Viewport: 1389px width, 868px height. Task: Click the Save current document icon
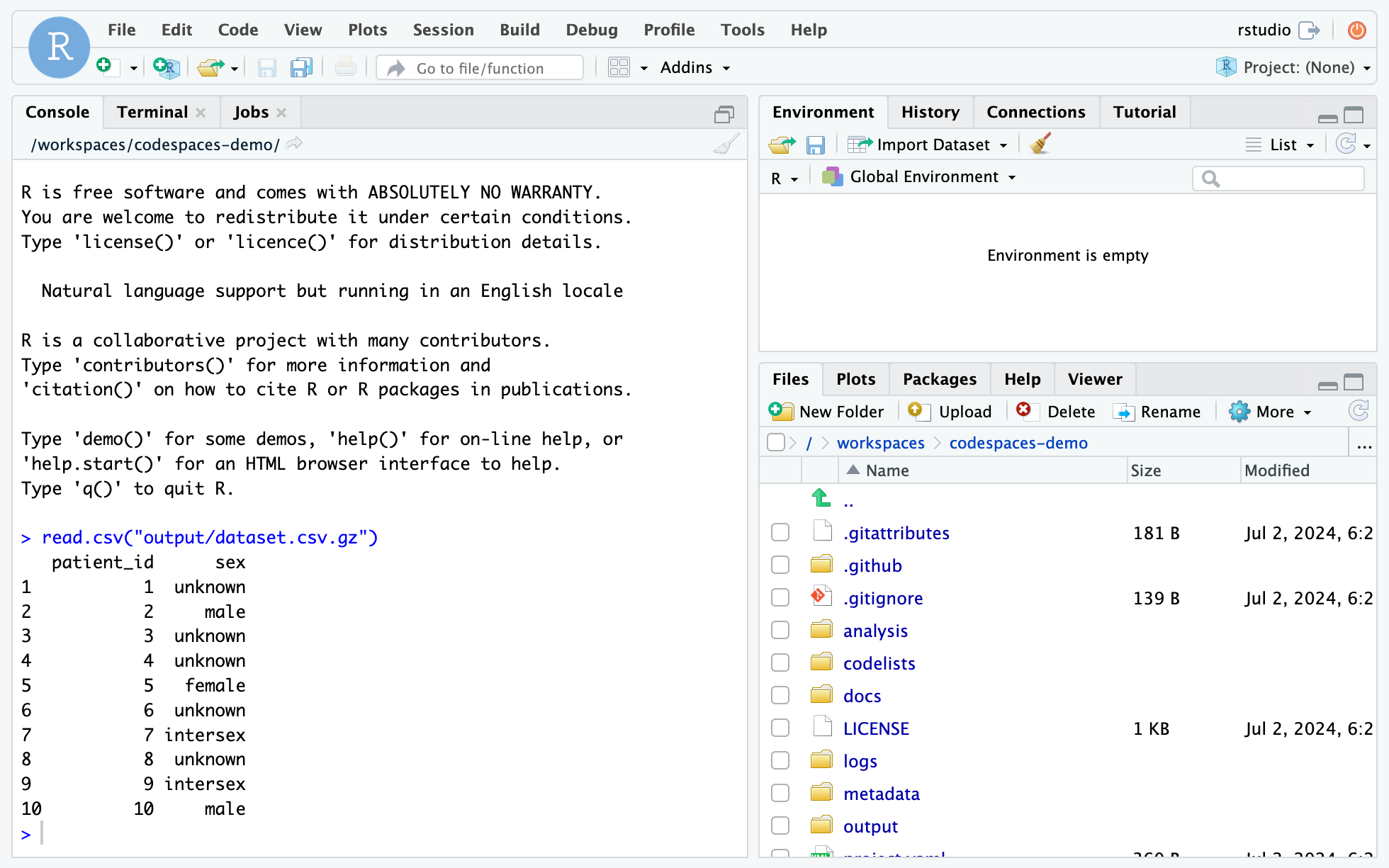(266, 67)
